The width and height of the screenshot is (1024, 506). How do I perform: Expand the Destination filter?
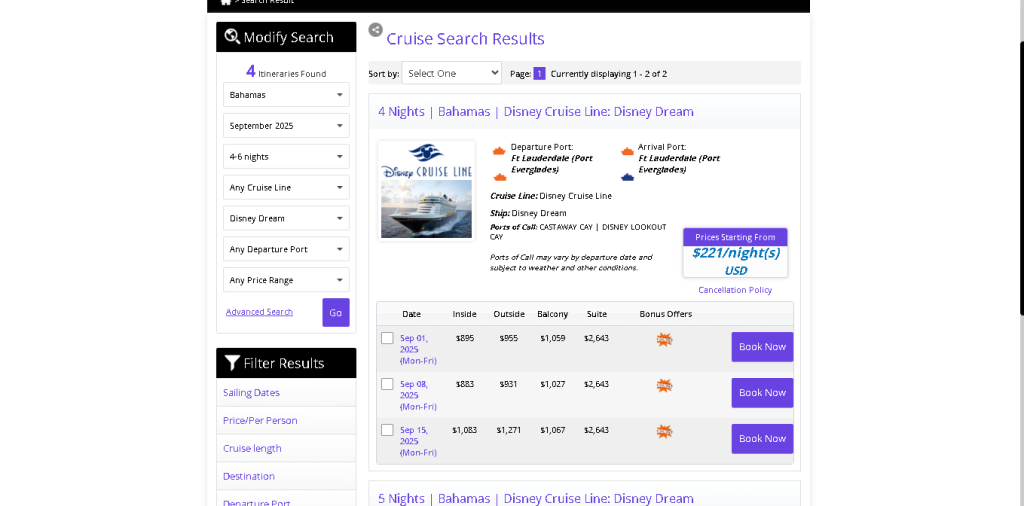[x=286, y=476]
